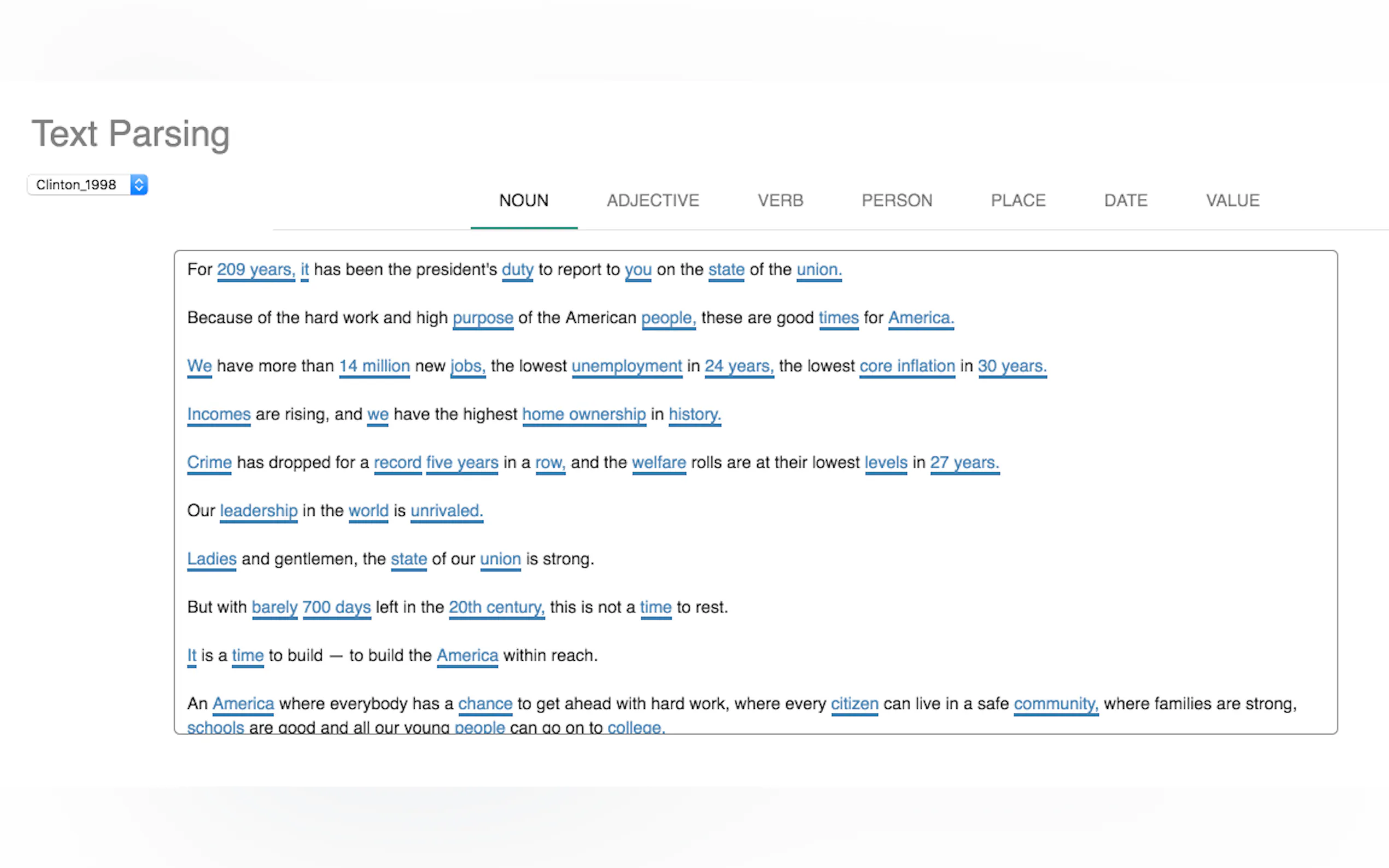The height and width of the screenshot is (868, 1389).
Task: Switch to the ADJECTIVE tab
Action: [x=653, y=201]
